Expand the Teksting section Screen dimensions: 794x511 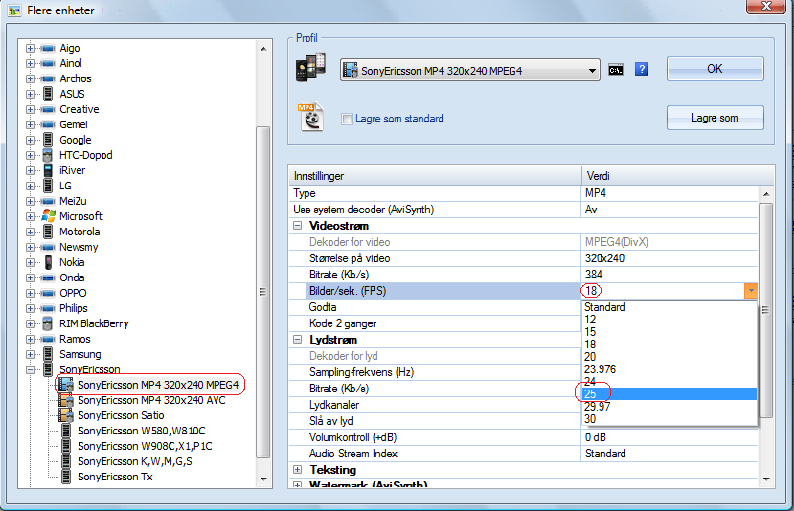[298, 469]
